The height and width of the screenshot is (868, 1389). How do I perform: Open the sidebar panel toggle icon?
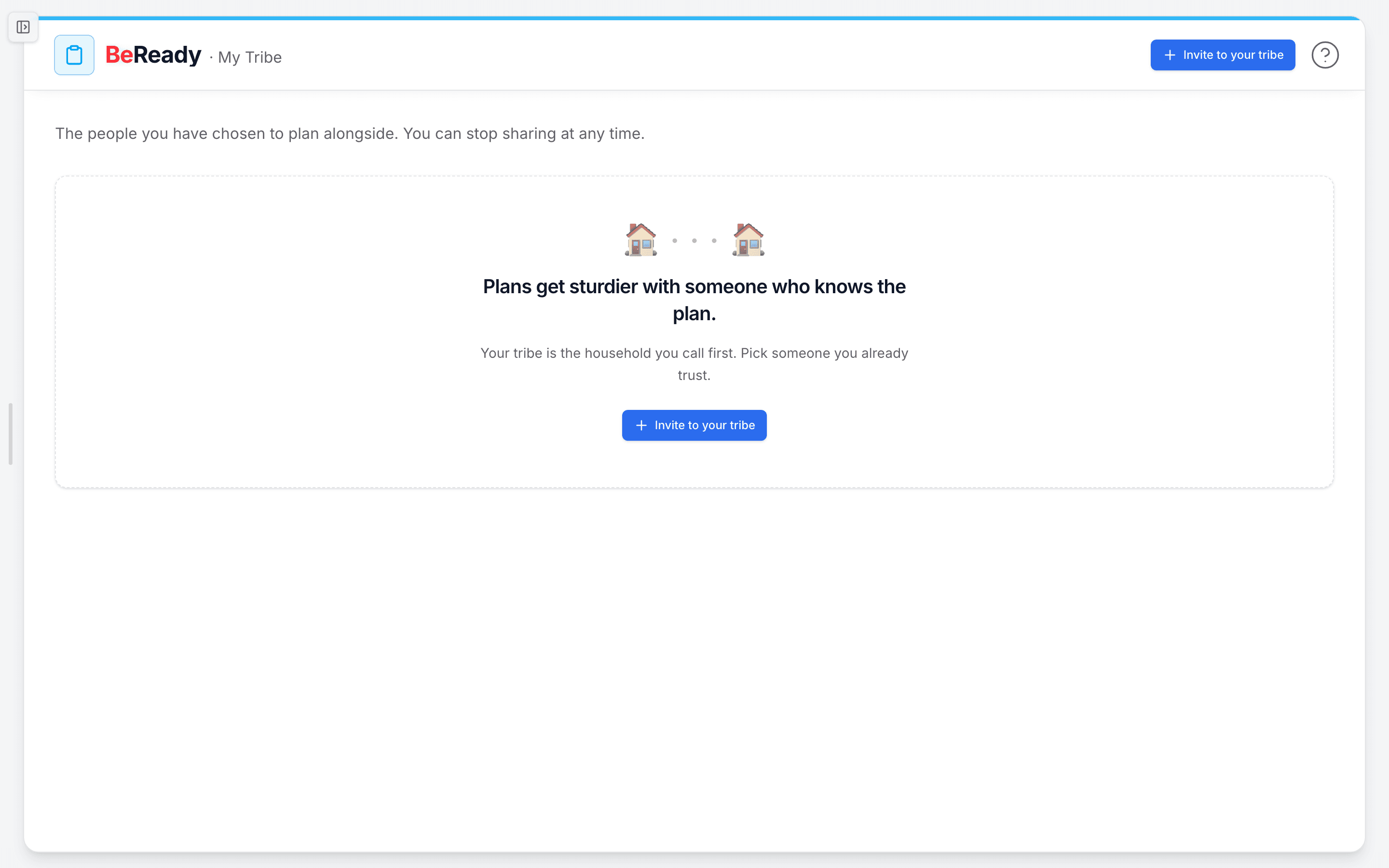(x=23, y=27)
